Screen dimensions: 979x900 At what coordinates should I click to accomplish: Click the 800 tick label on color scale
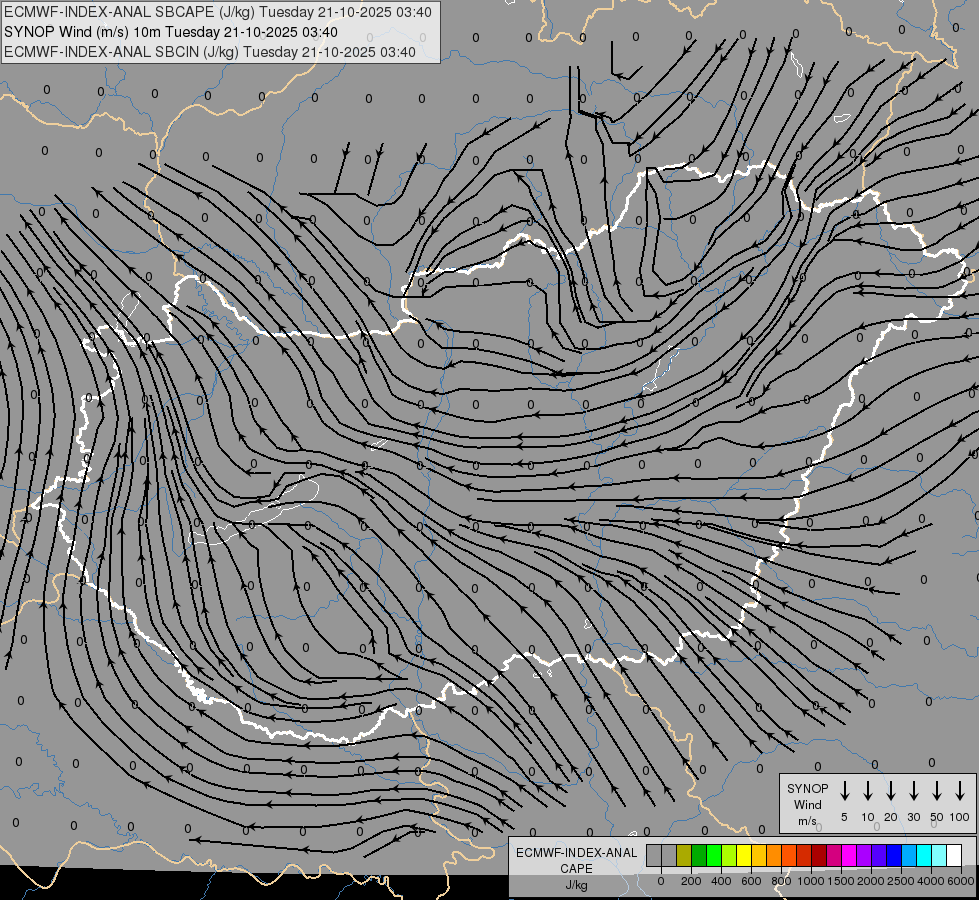coord(781,881)
